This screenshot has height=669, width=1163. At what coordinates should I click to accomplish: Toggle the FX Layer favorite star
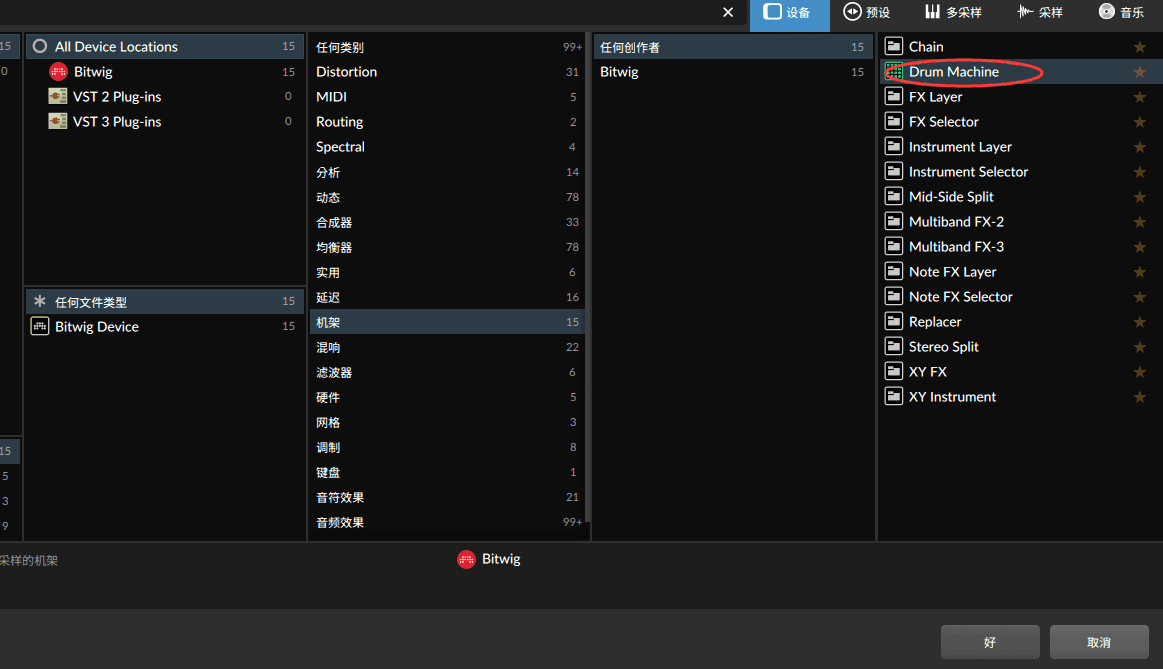coord(1139,97)
